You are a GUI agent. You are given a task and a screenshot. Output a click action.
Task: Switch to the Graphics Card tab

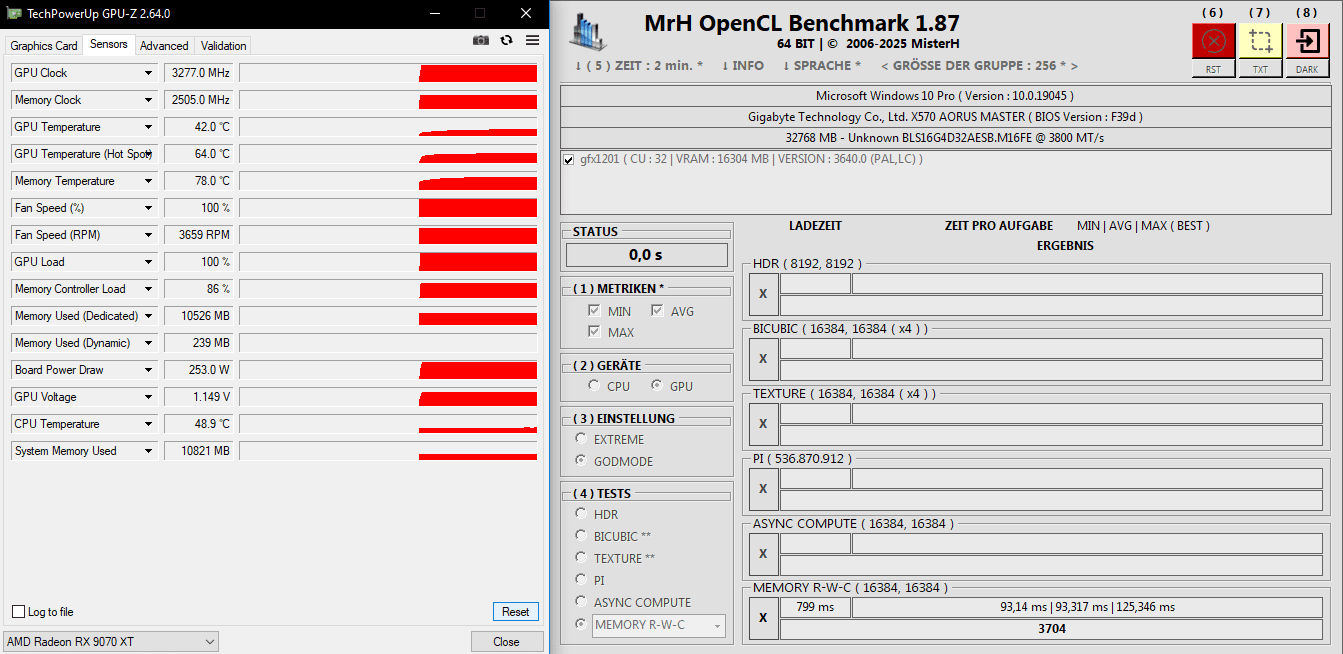[44, 46]
